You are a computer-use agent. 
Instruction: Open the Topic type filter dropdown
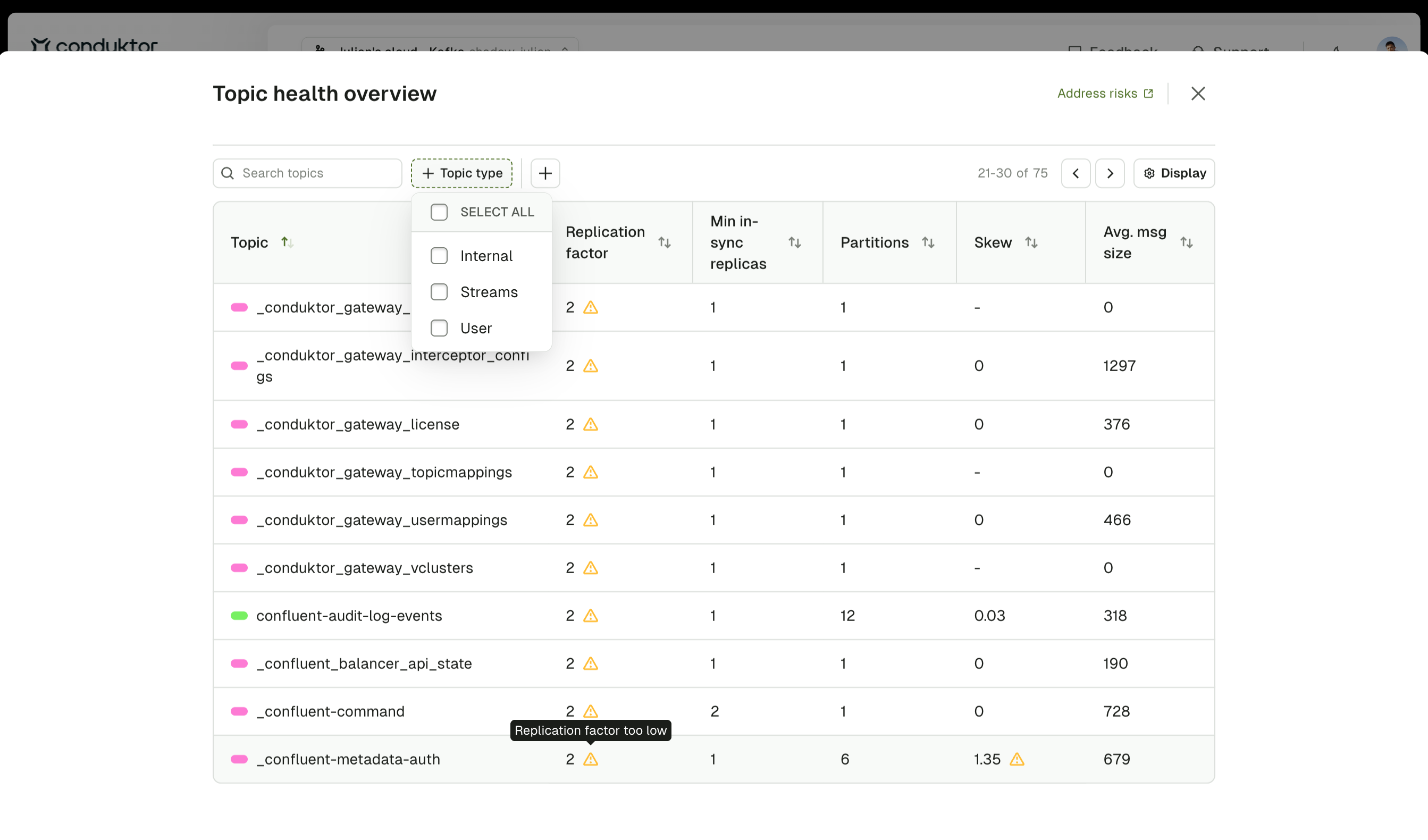pos(461,173)
